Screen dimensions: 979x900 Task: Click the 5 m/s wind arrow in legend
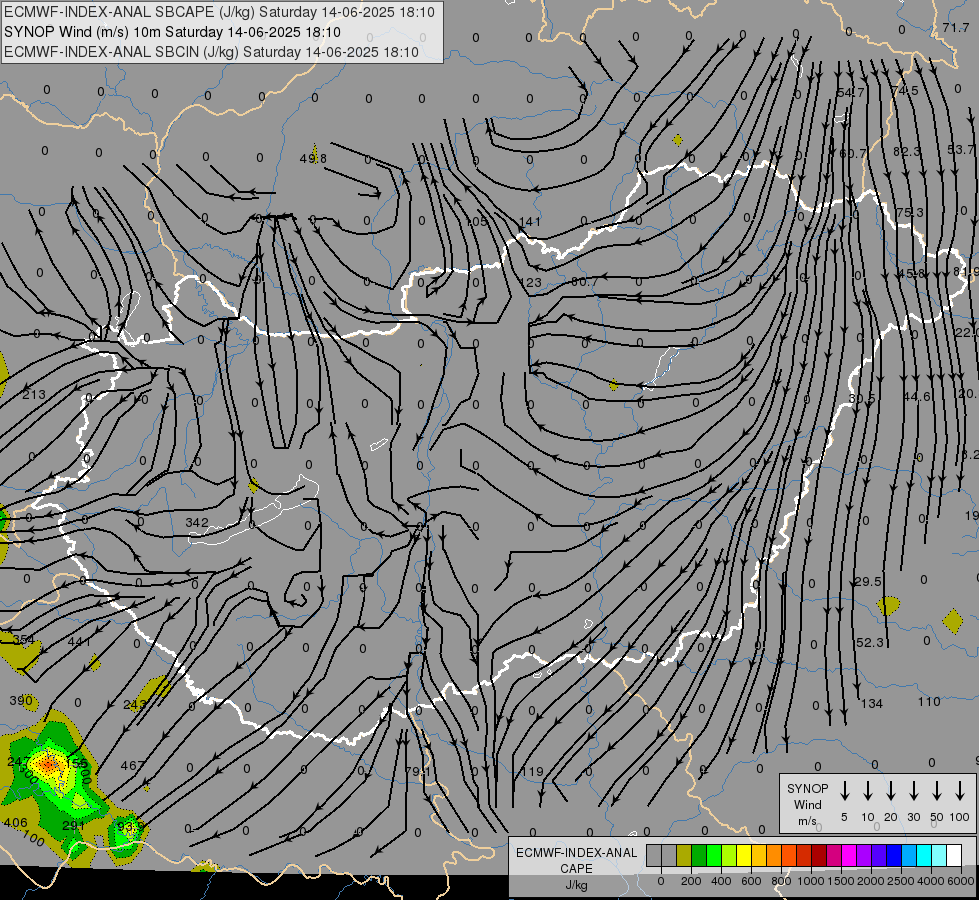[844, 791]
